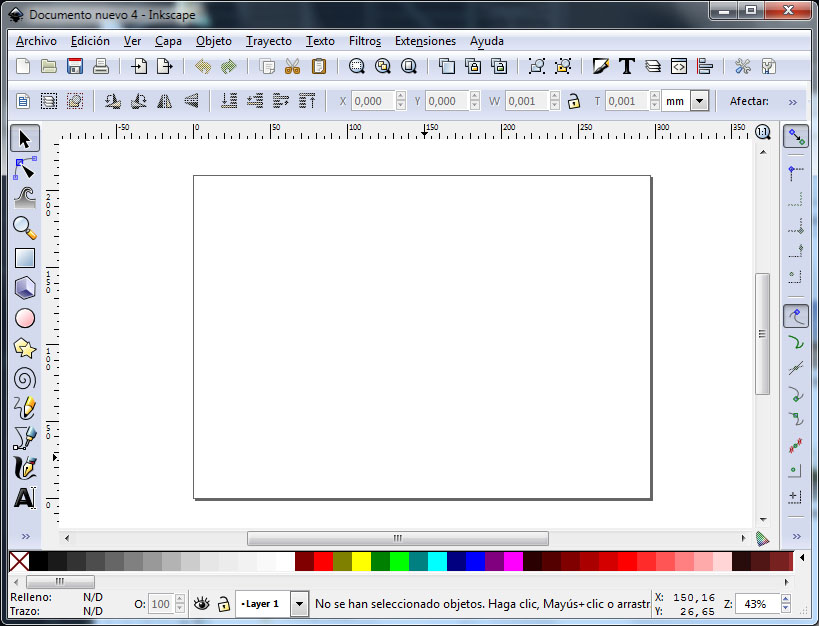Open the Filtros menu
This screenshot has height=626, width=819.
point(365,41)
